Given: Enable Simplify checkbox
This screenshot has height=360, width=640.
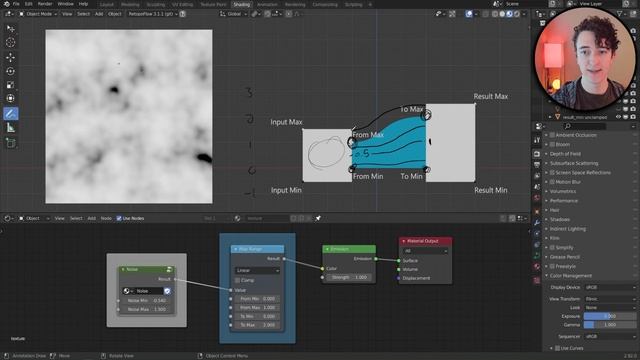Looking at the screenshot, I should (552, 248).
